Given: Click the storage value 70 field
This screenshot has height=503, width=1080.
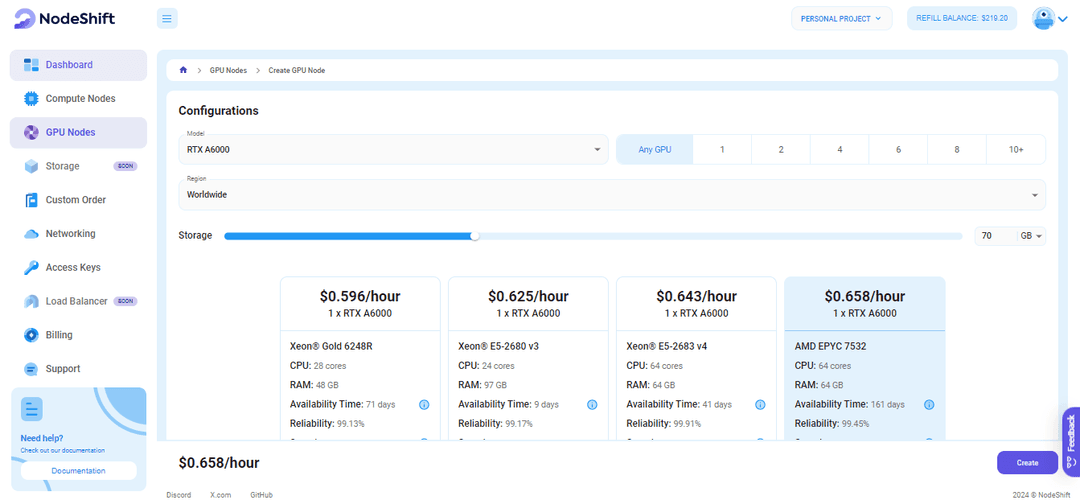Looking at the screenshot, I should point(995,236).
